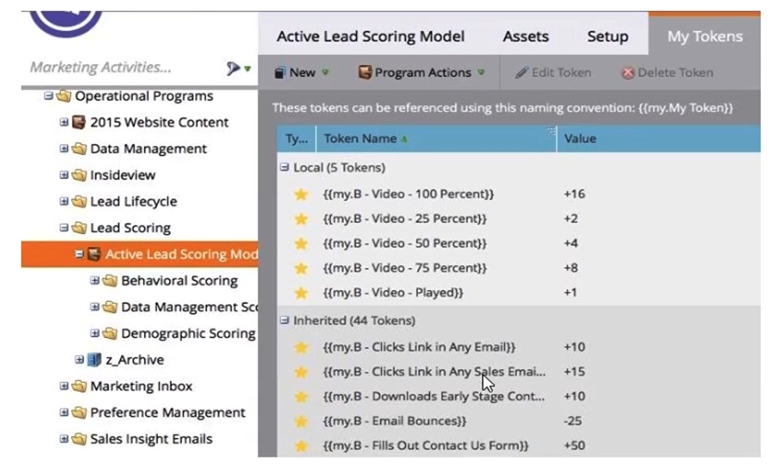Screen dimensions: 781x467
Task: Click the Value column header
Action: pos(658,138)
